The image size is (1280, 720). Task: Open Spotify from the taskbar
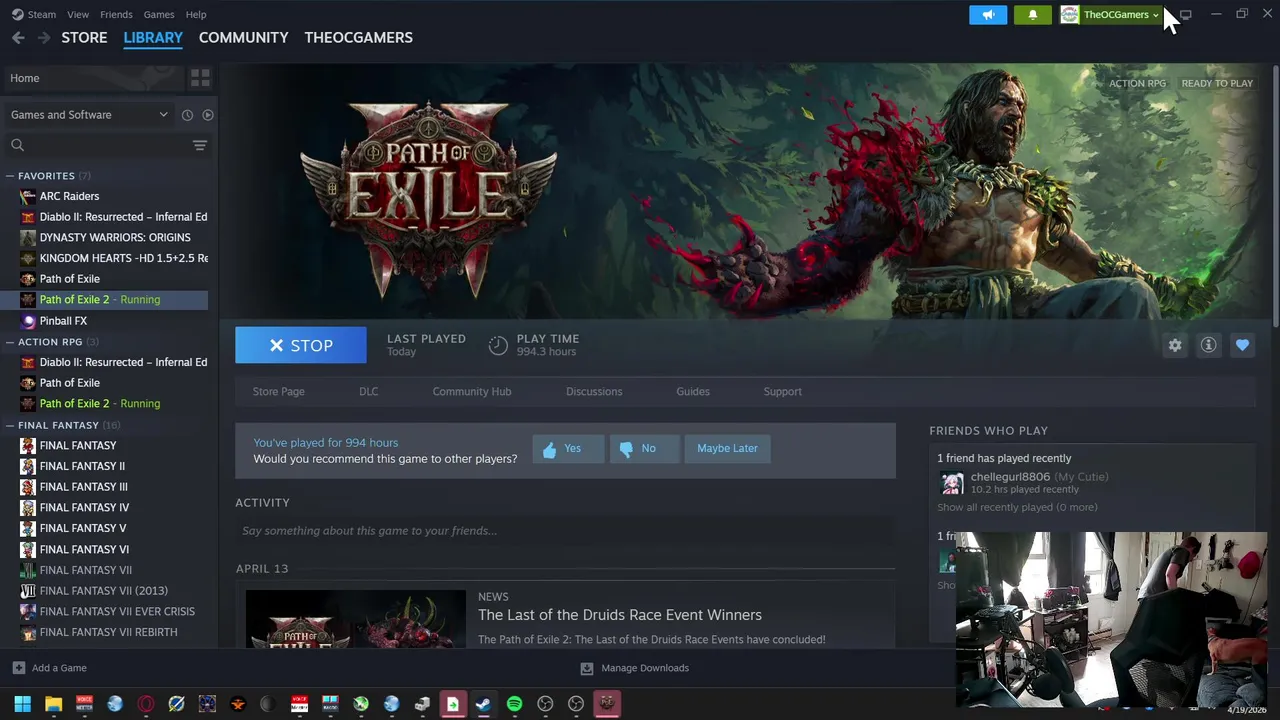[514, 704]
